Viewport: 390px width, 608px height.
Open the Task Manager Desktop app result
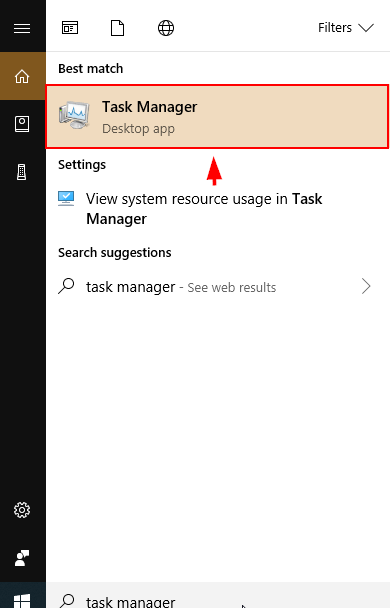pos(217,117)
